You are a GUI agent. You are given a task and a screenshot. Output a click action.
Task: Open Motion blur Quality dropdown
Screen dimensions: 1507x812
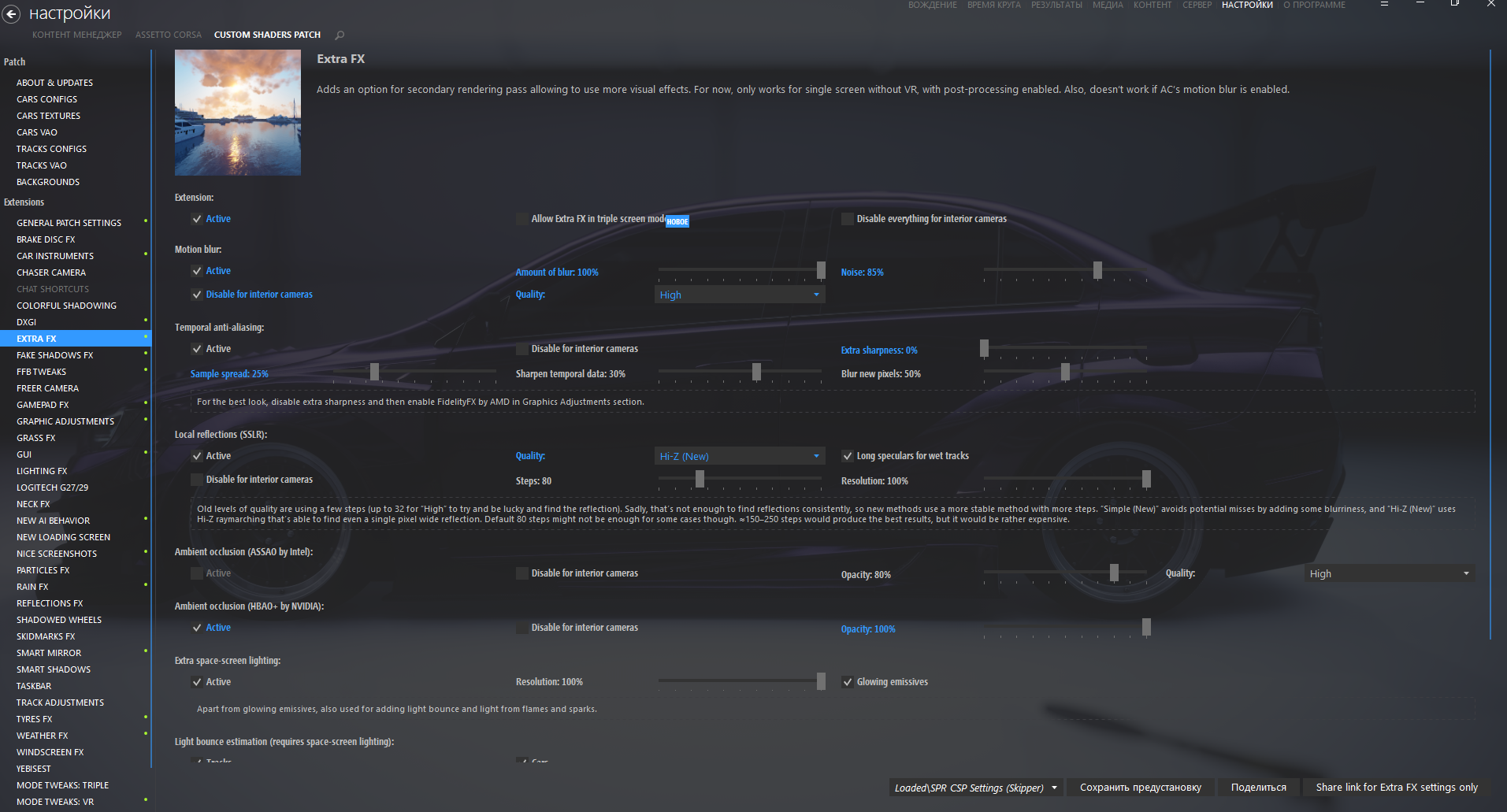coord(740,295)
